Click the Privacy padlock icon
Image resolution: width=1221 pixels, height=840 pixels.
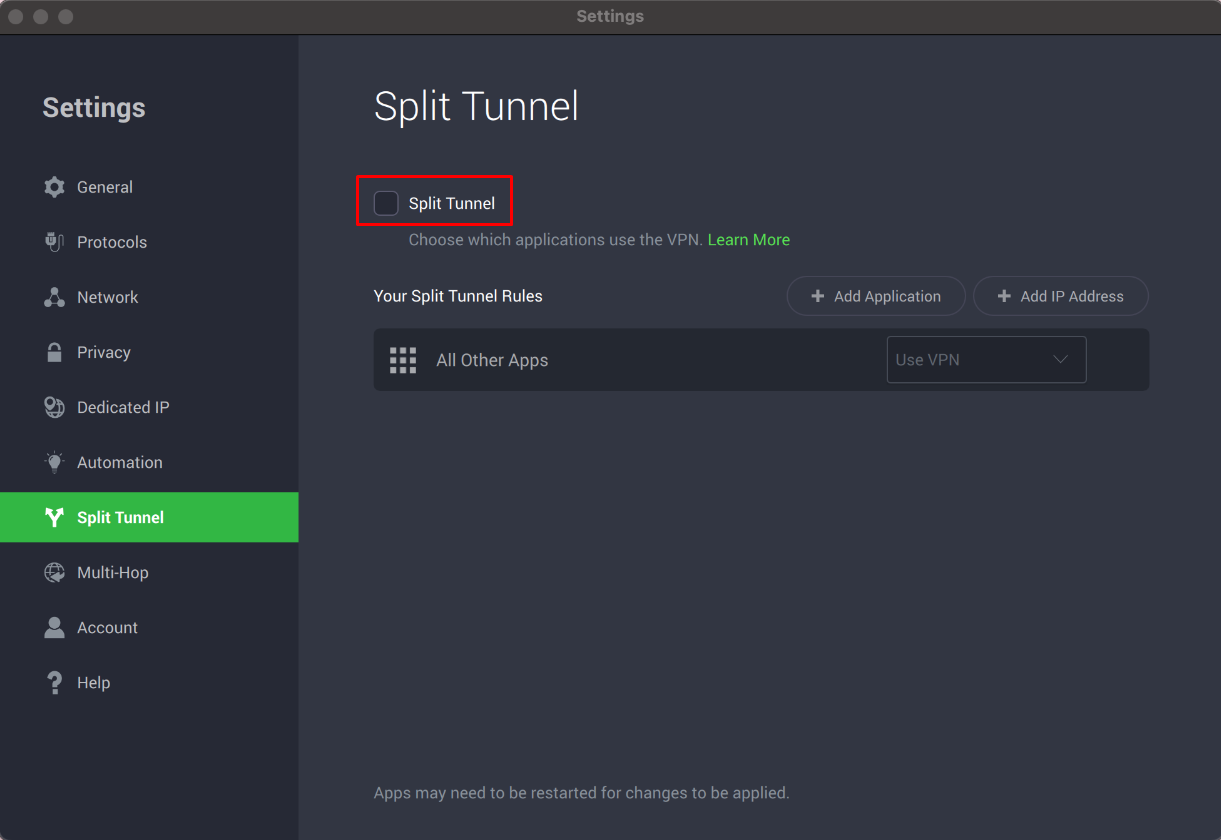tap(54, 352)
